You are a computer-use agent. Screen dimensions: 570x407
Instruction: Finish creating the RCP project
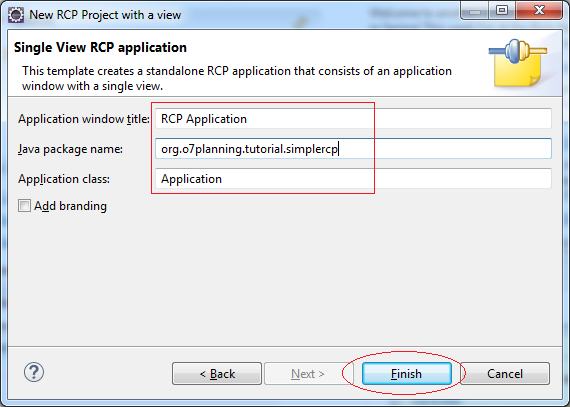[x=406, y=373]
